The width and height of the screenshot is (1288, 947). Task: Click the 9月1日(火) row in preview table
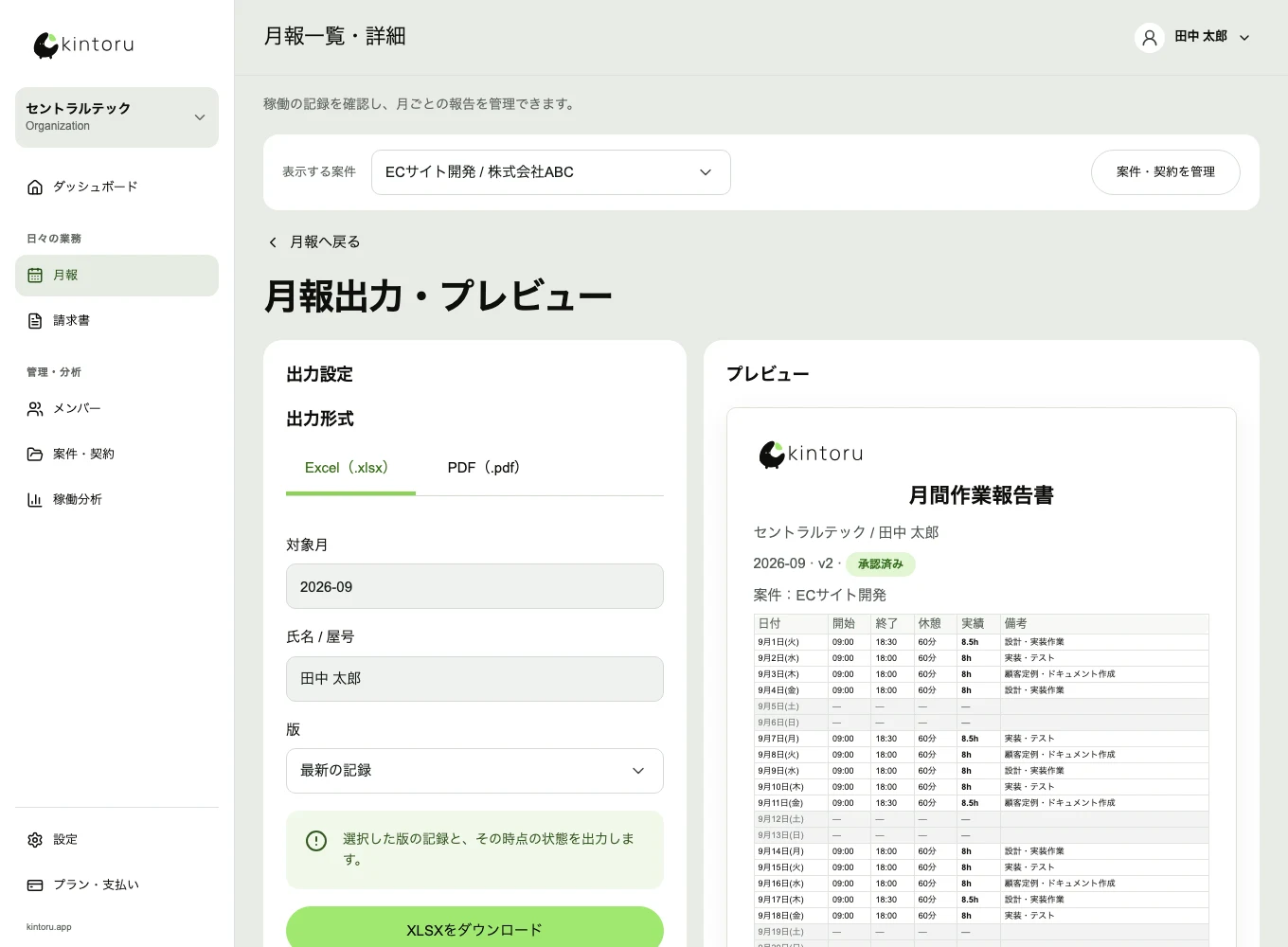[981, 642]
